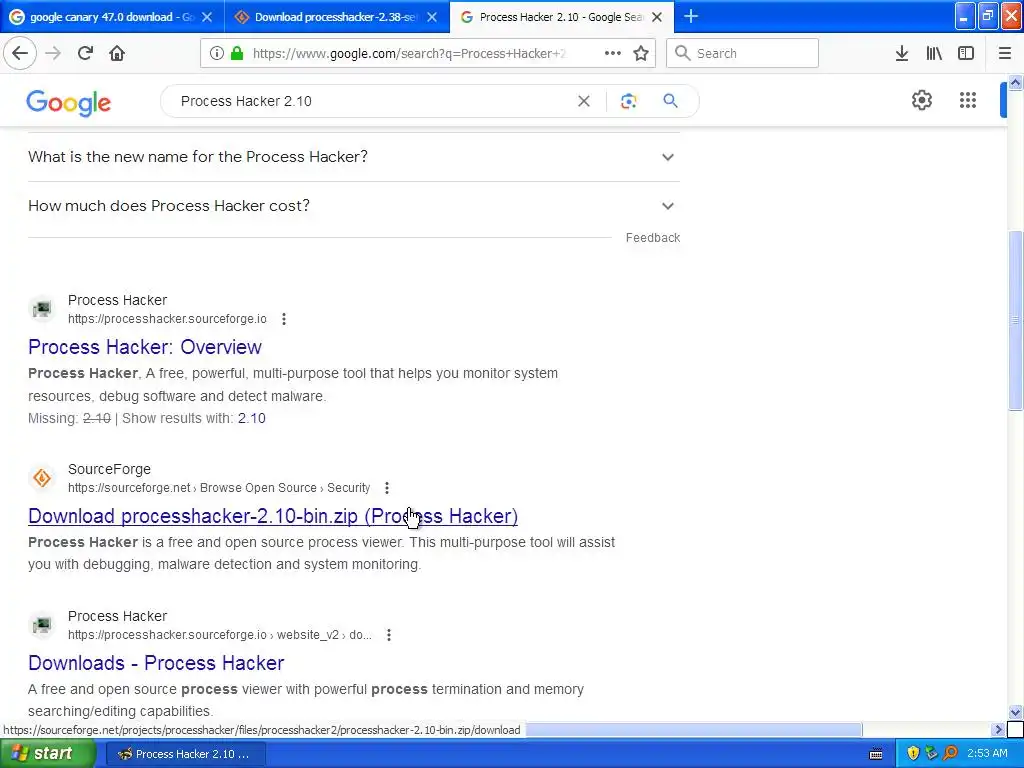The image size is (1024, 768).
Task: Click the green secure padlock icon
Action: point(238,54)
